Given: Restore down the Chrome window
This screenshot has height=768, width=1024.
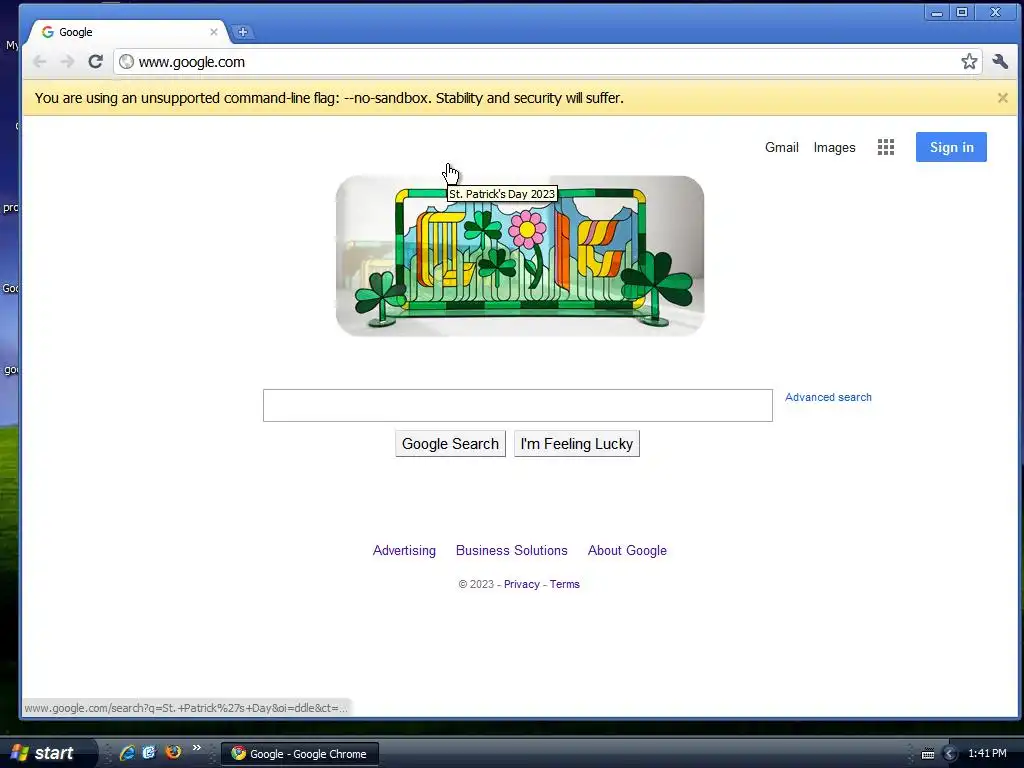Looking at the screenshot, I should tap(962, 12).
